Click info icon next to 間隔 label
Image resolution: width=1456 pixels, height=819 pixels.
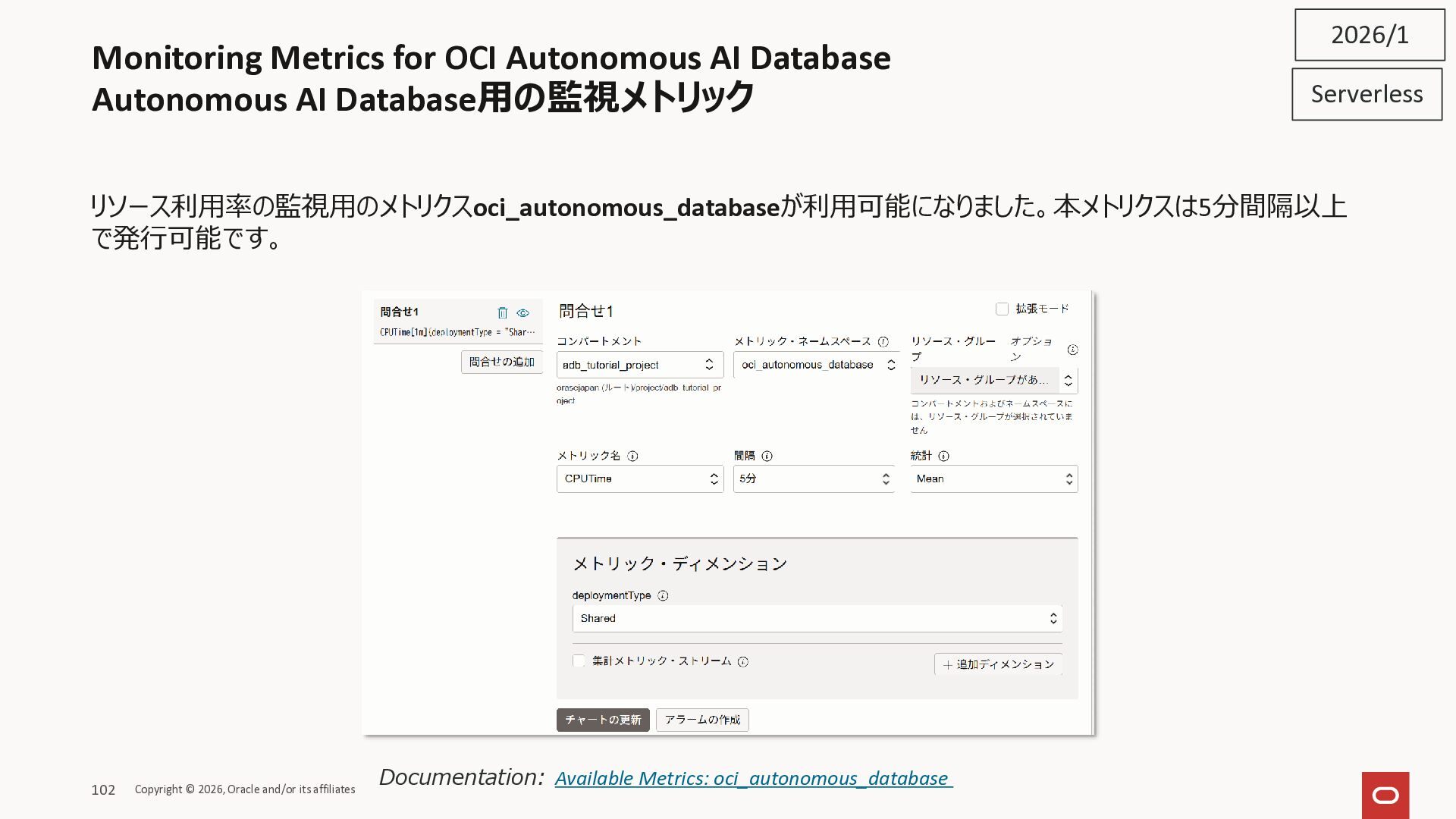tap(767, 457)
